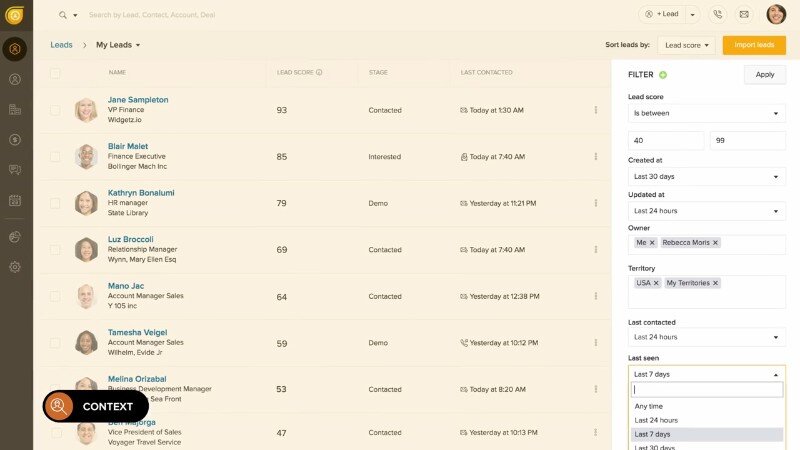The height and width of the screenshot is (450, 800).
Task: Click the minimum lead score field showing 40
Action: point(665,141)
